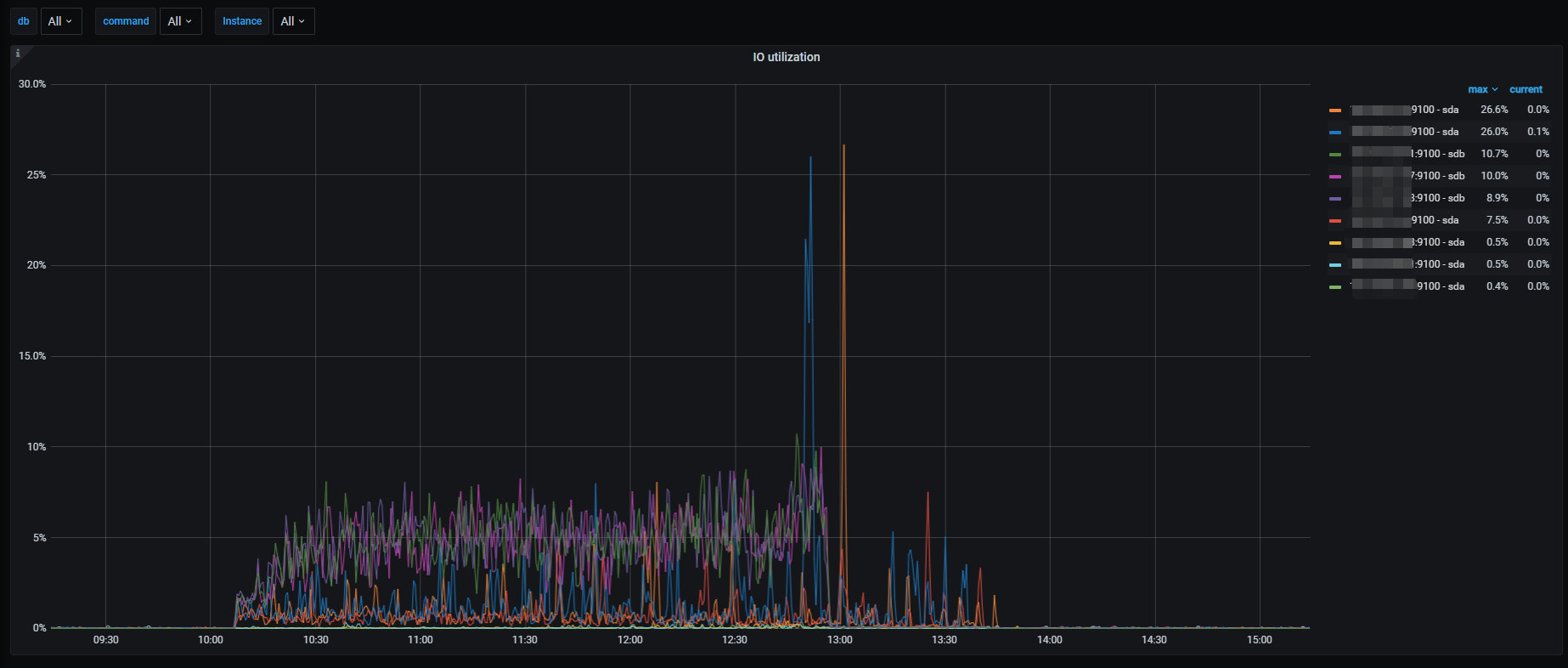Click the 10.7% max value in the legend
This screenshot has width=1568, height=668.
click(x=1494, y=154)
